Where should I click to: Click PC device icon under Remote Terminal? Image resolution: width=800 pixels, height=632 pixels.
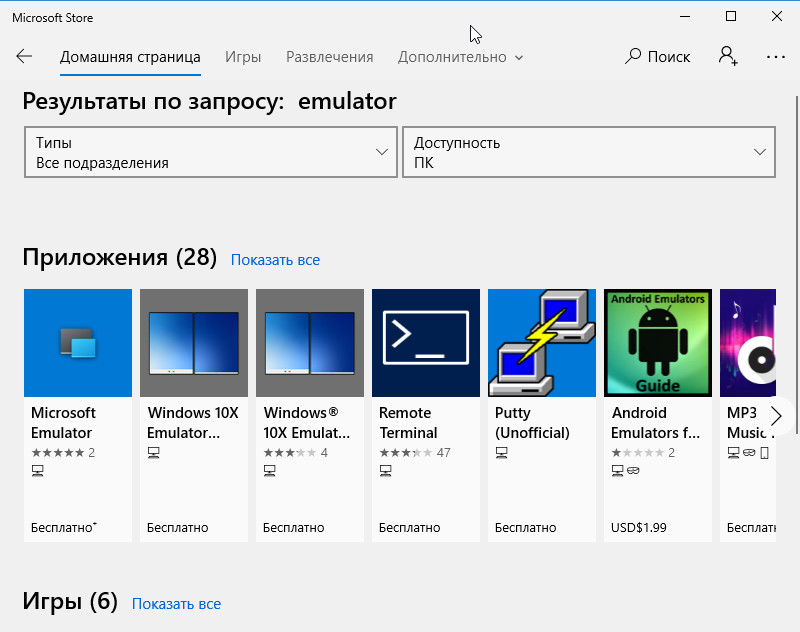tap(386, 471)
